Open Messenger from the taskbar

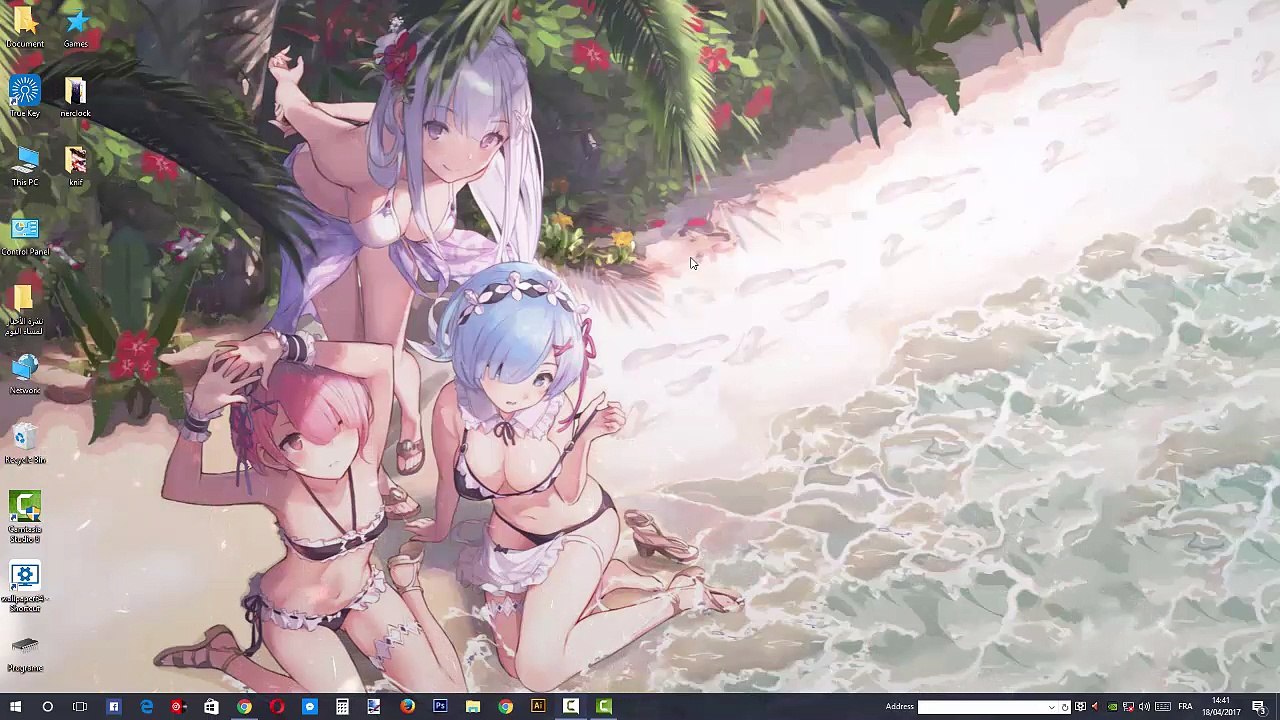(309, 706)
